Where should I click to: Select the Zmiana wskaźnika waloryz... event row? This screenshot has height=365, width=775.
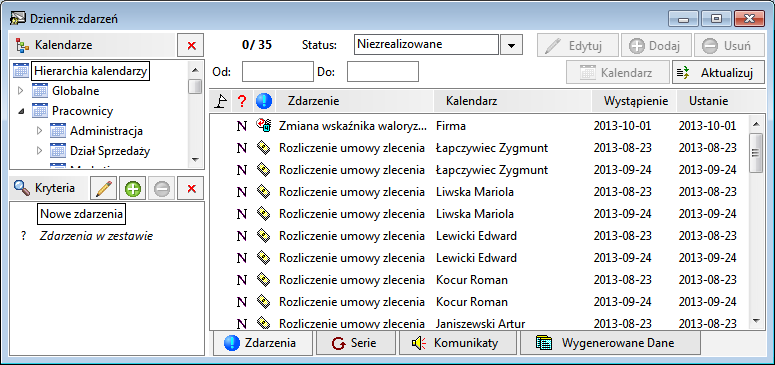point(478,126)
